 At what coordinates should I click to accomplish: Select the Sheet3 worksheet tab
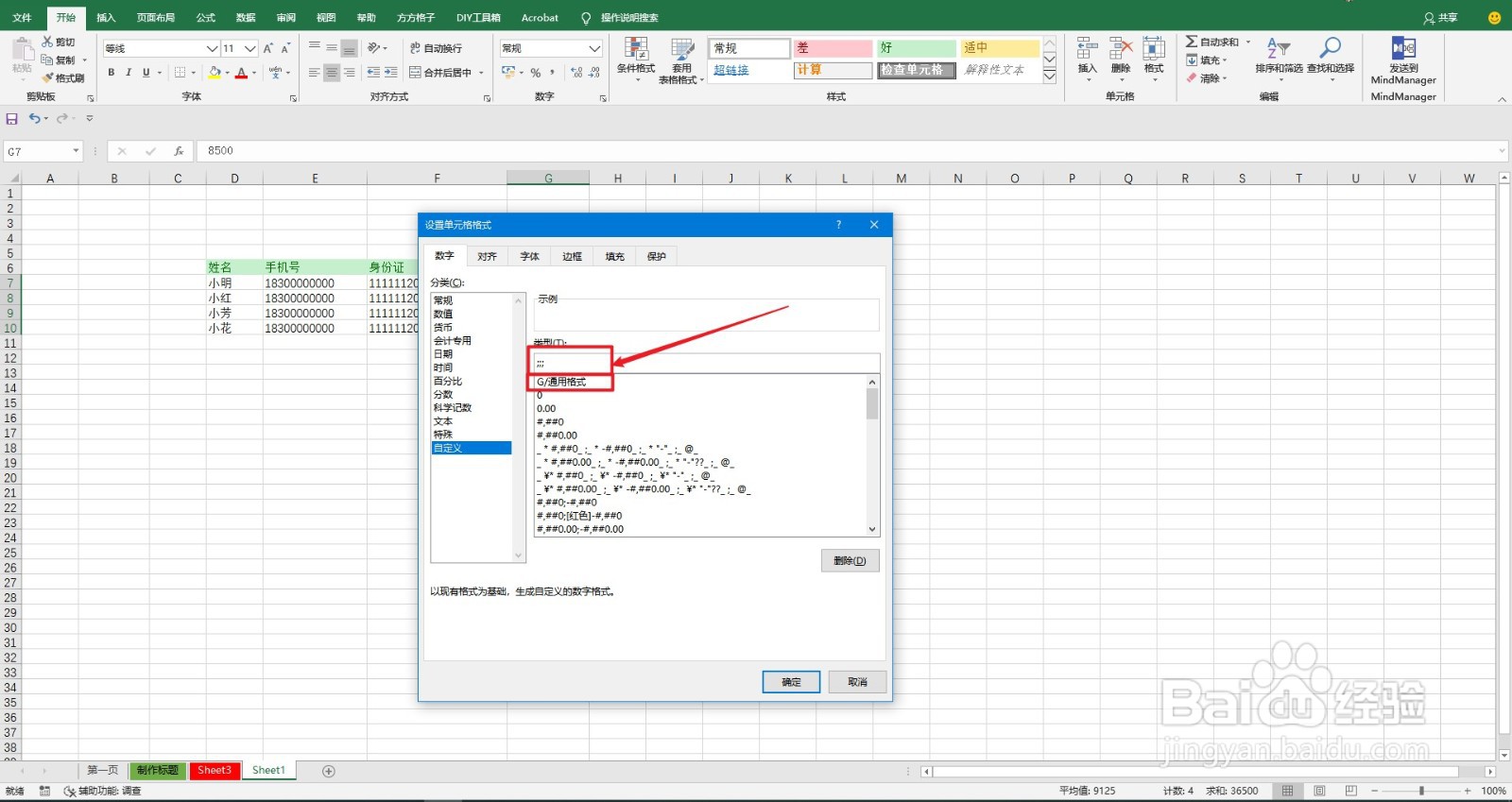215,771
